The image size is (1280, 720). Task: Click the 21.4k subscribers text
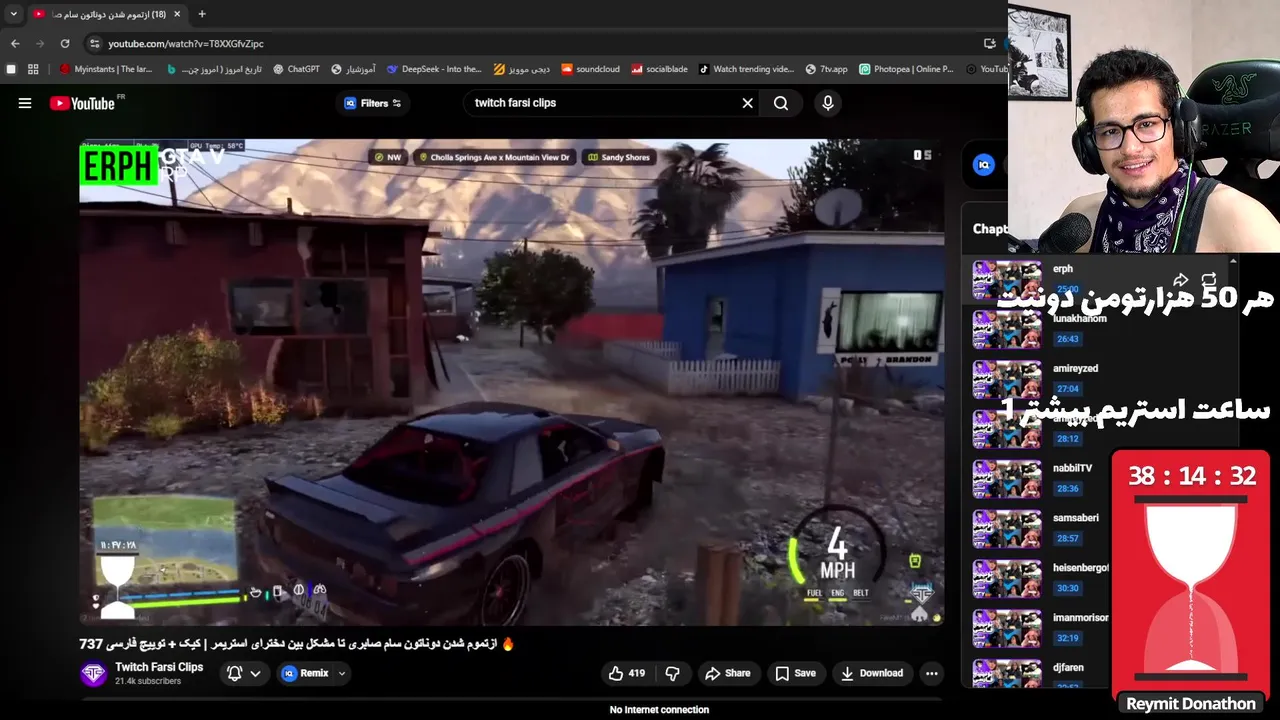(x=148, y=682)
